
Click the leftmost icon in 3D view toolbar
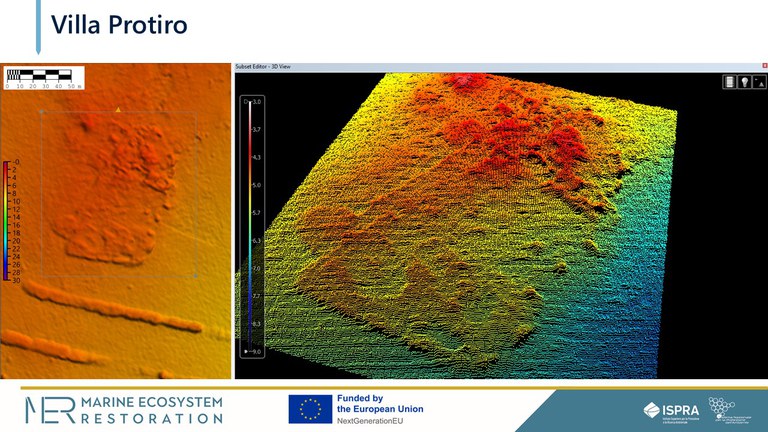click(729, 82)
